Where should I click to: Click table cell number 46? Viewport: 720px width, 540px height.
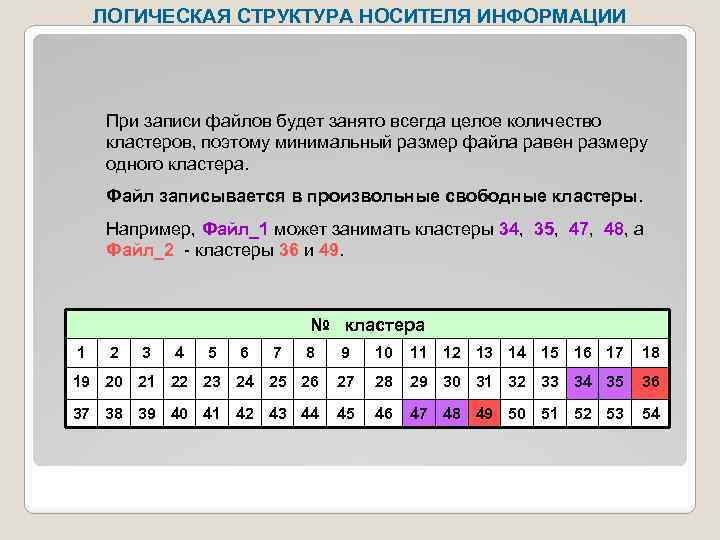click(x=383, y=413)
